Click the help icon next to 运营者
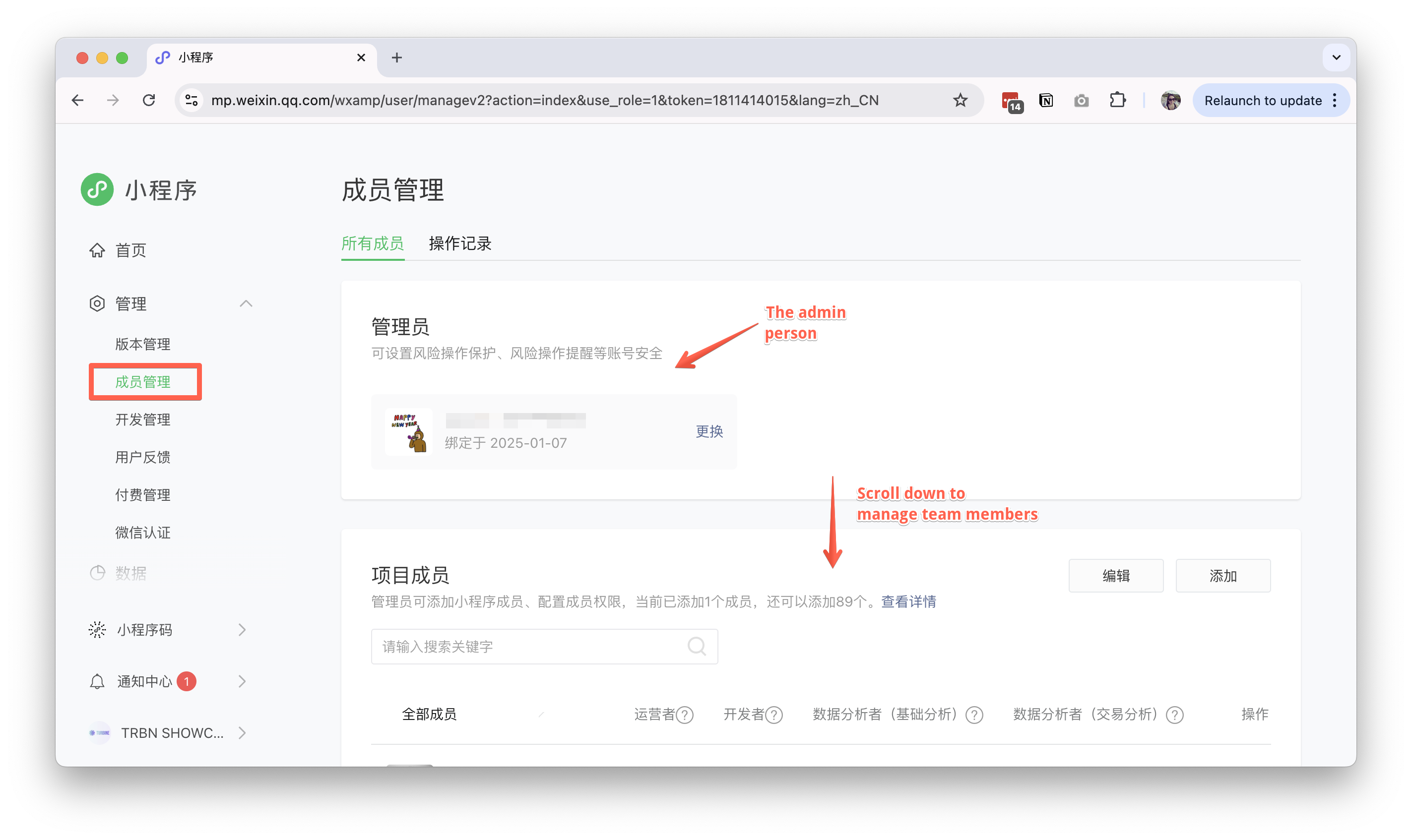The width and height of the screenshot is (1412, 840). coord(685,715)
